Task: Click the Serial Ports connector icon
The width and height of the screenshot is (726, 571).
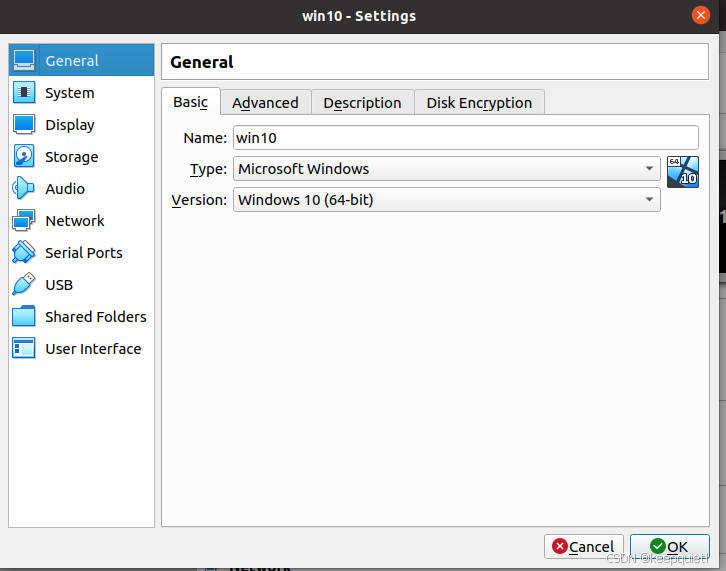Action: 25,252
